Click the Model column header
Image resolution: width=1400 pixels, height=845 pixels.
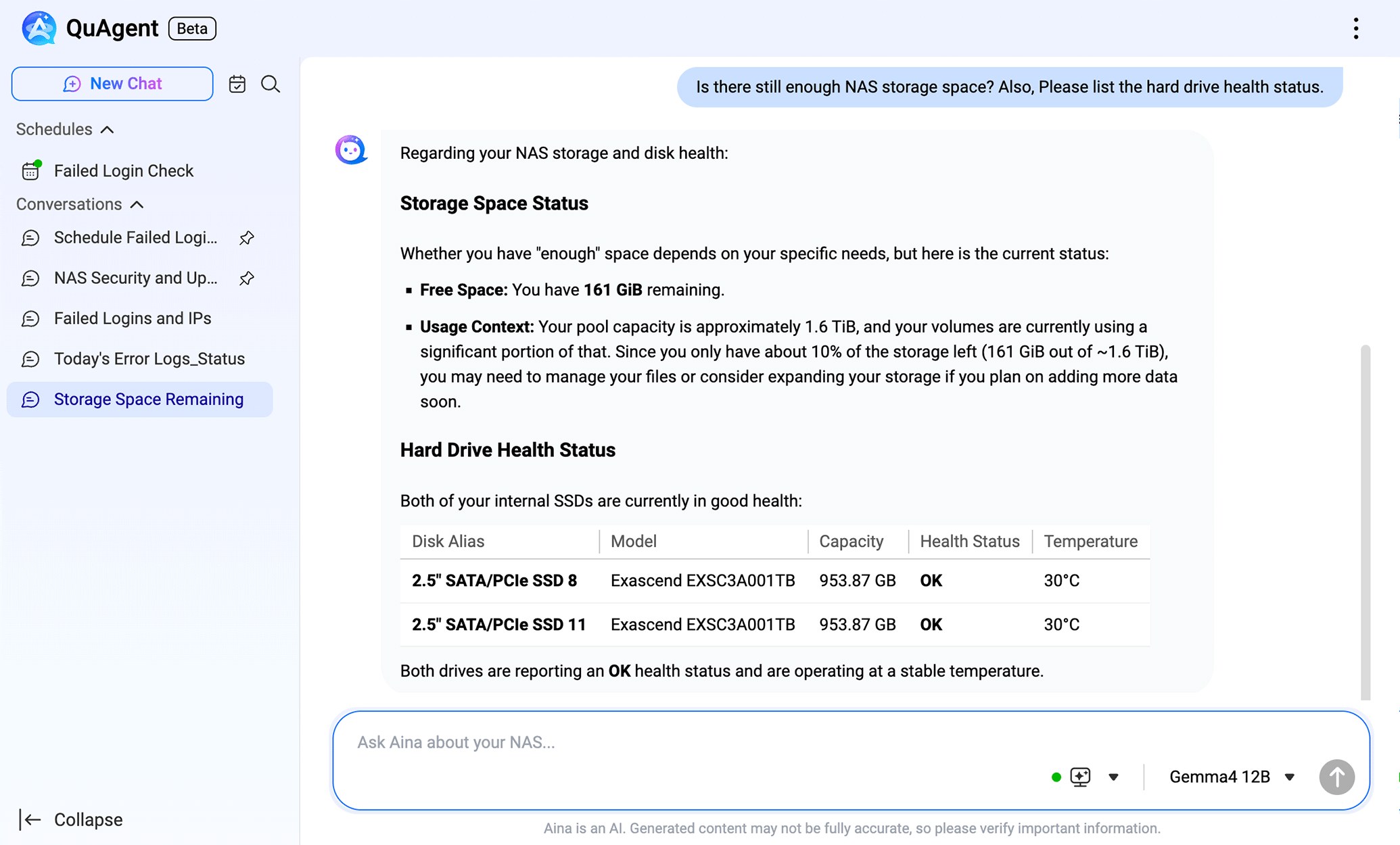[634, 541]
